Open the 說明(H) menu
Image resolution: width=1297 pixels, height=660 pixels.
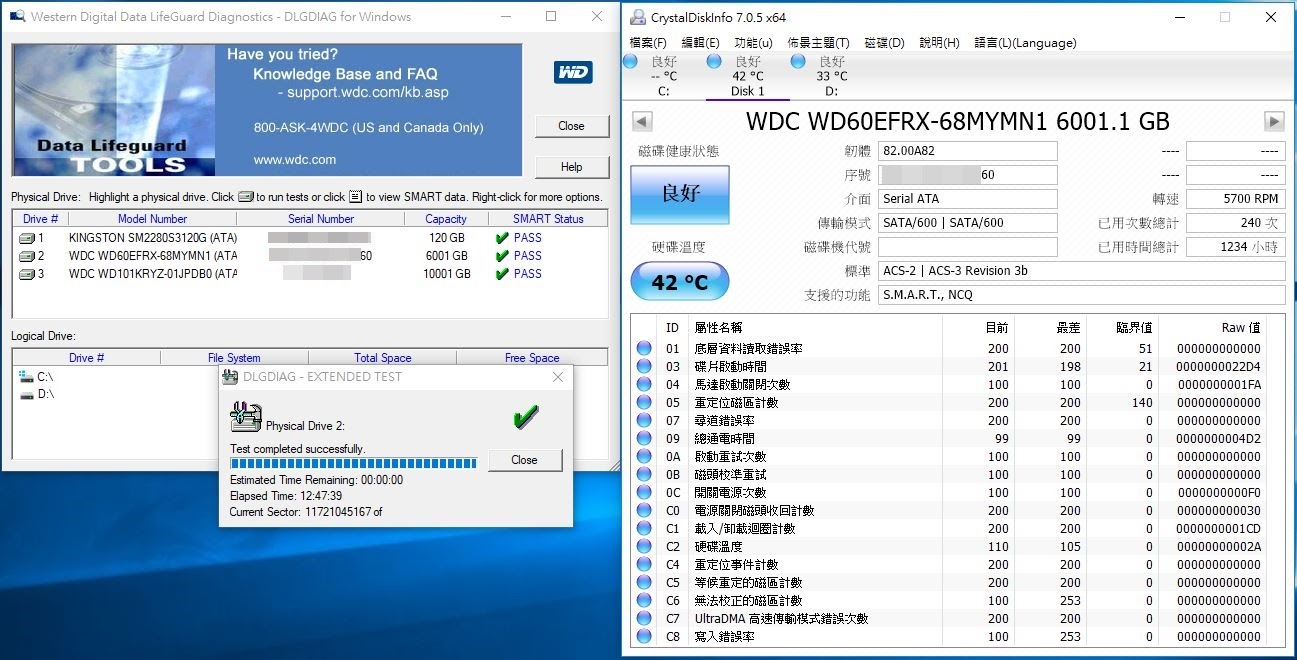pyautogui.click(x=939, y=43)
